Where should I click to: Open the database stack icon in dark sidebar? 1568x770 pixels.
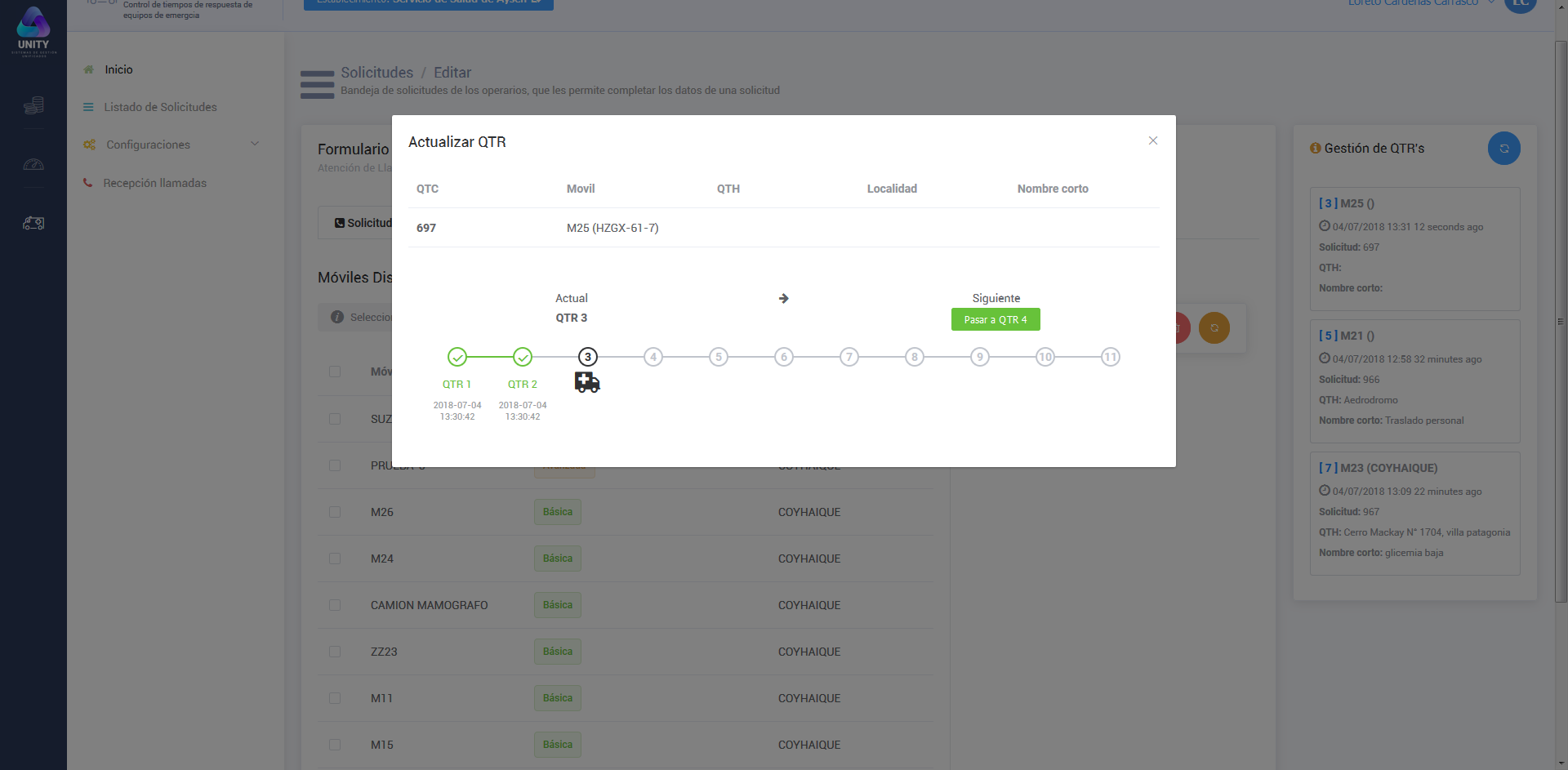pos(33,105)
